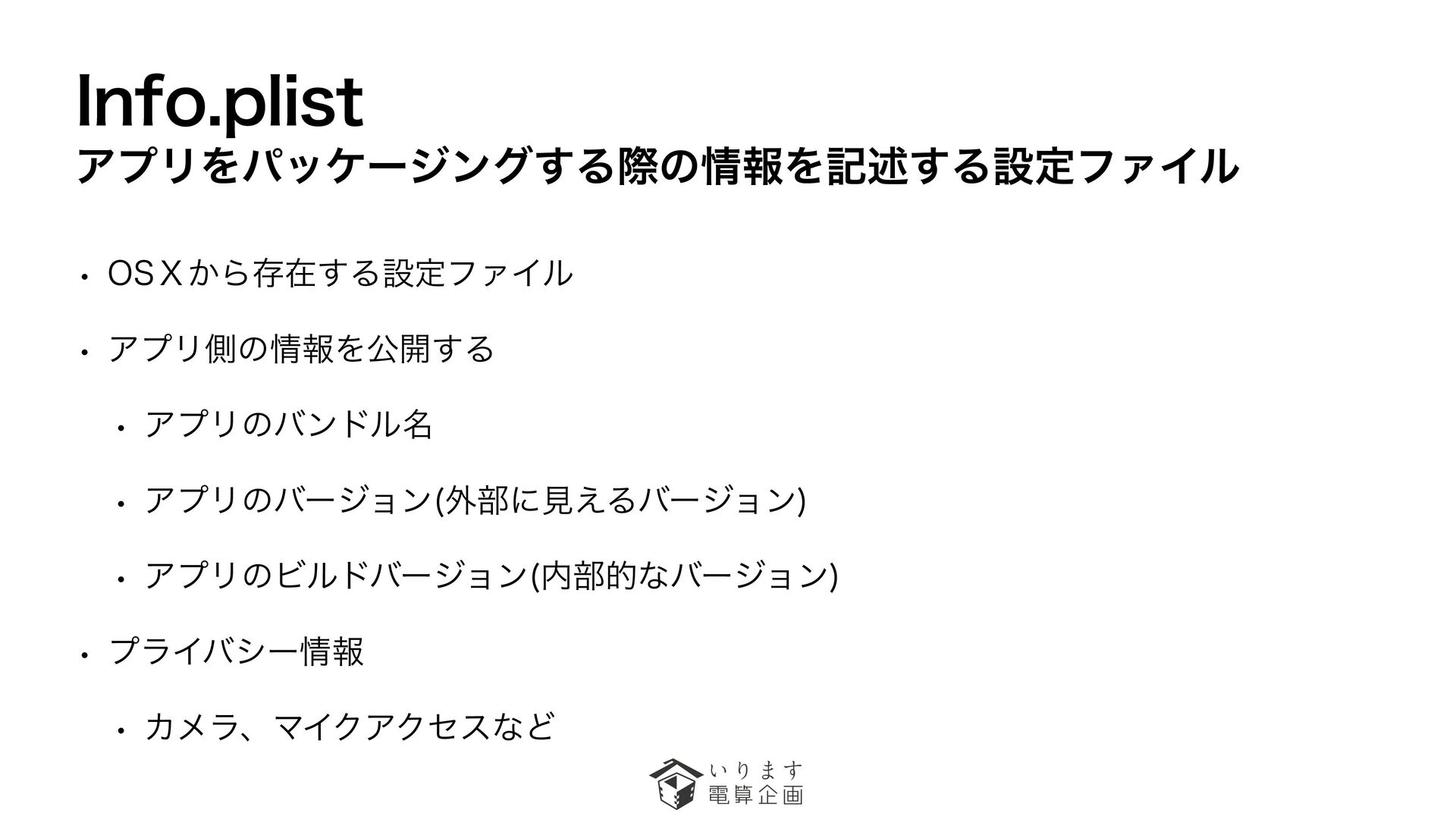This screenshot has width=1456, height=819.
Task: Click the word 電算企画 in the footer
Action: pyautogui.click(x=755, y=795)
